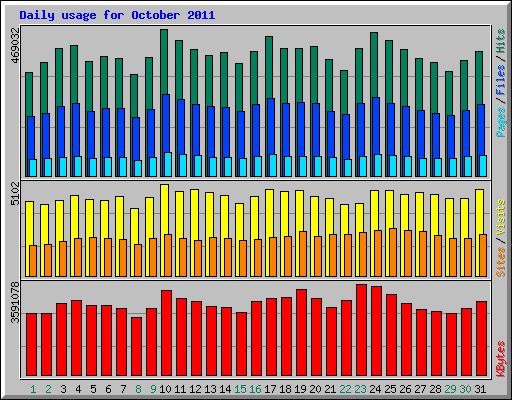This screenshot has width=512, height=400.
Task: Click day label 20 on the x-axis
Action: [315, 389]
